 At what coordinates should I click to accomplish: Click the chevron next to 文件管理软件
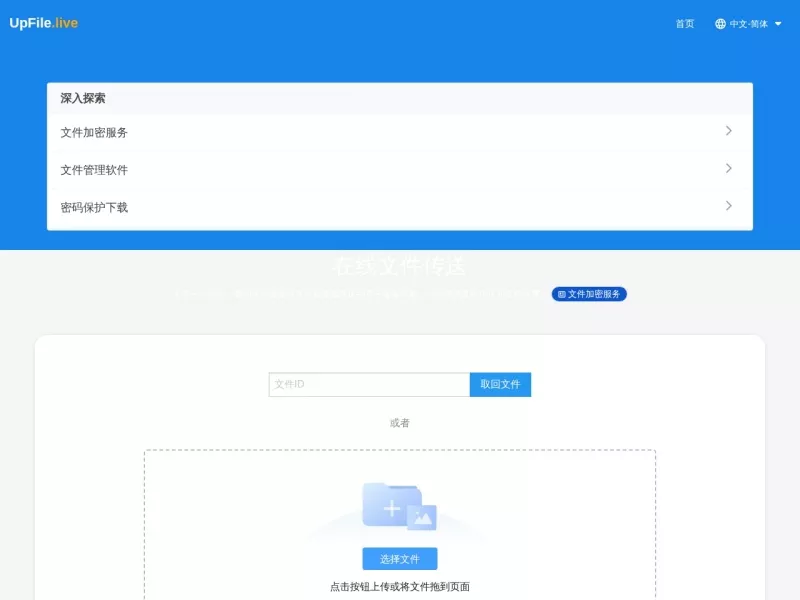click(729, 168)
